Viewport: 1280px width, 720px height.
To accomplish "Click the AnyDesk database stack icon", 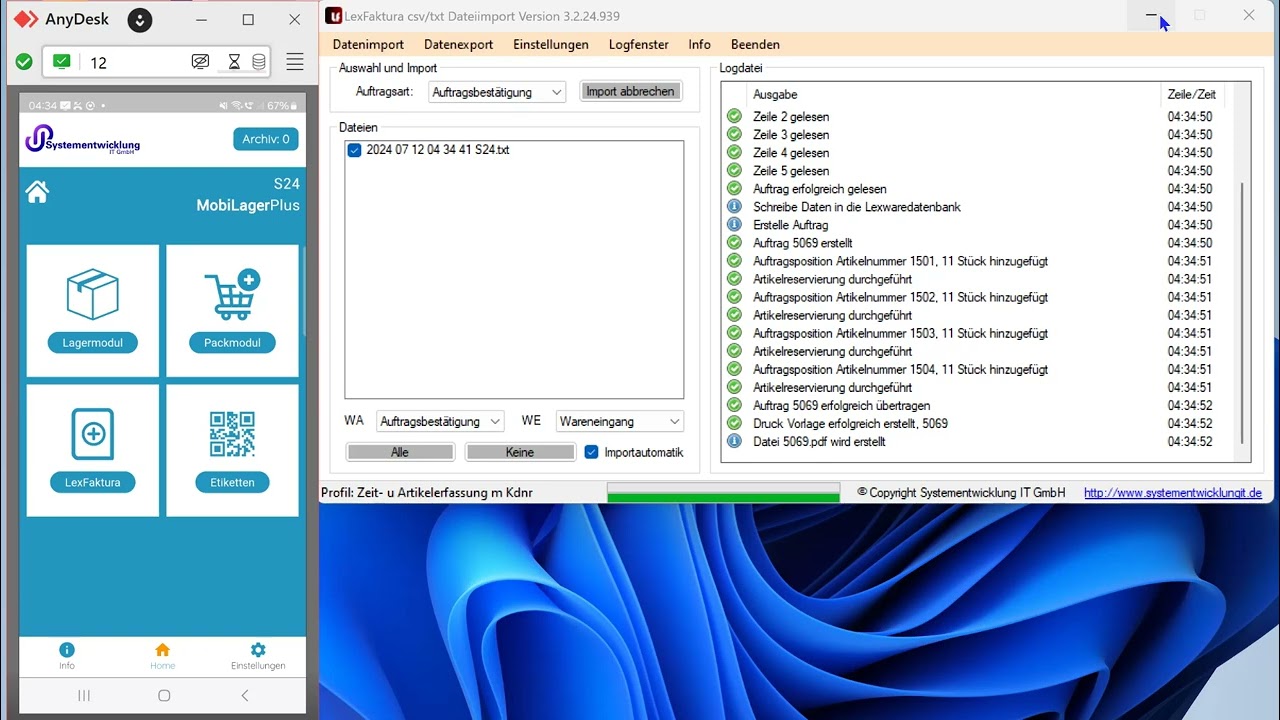I will click(x=259, y=62).
